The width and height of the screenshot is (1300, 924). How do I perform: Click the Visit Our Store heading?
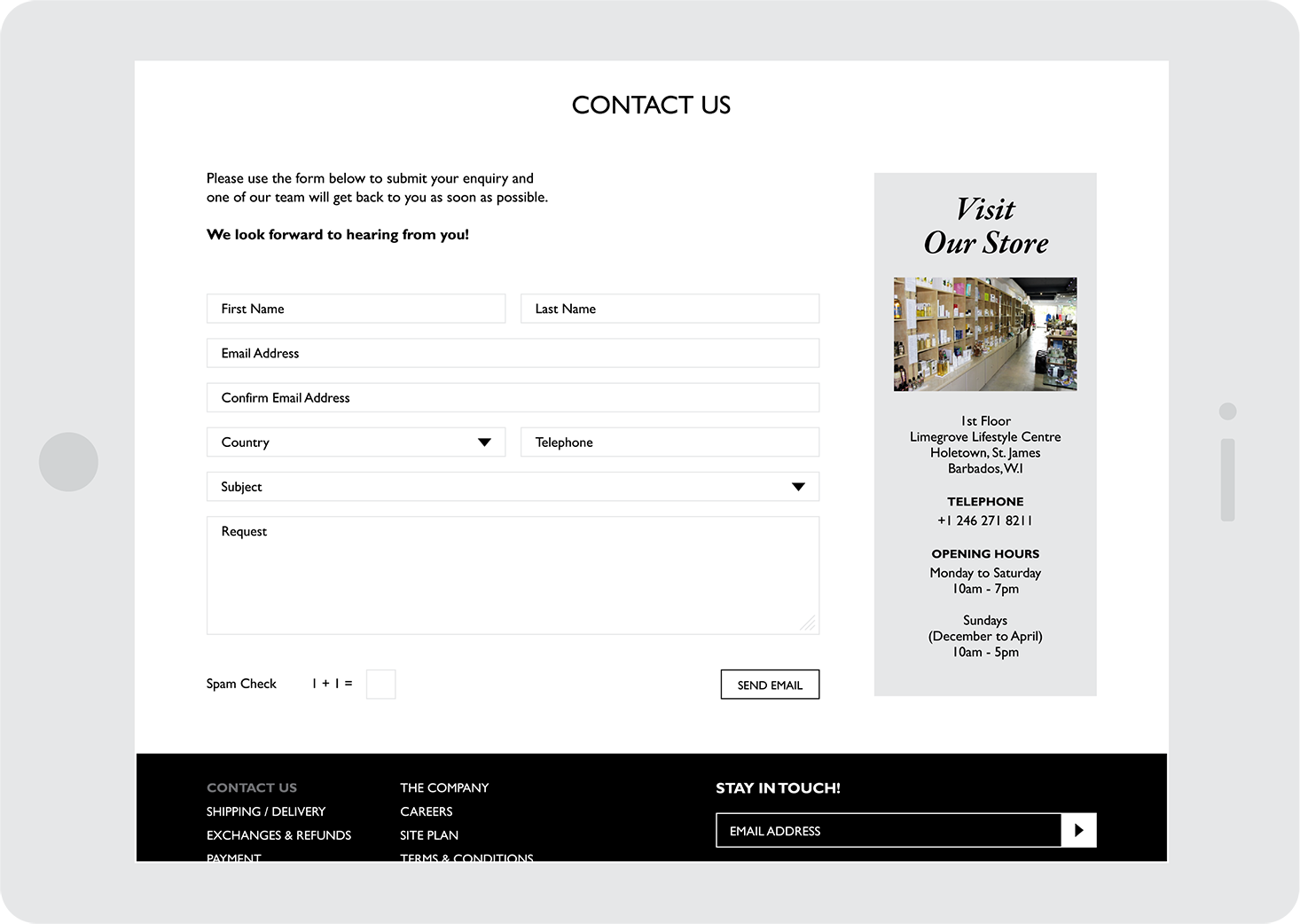point(985,225)
